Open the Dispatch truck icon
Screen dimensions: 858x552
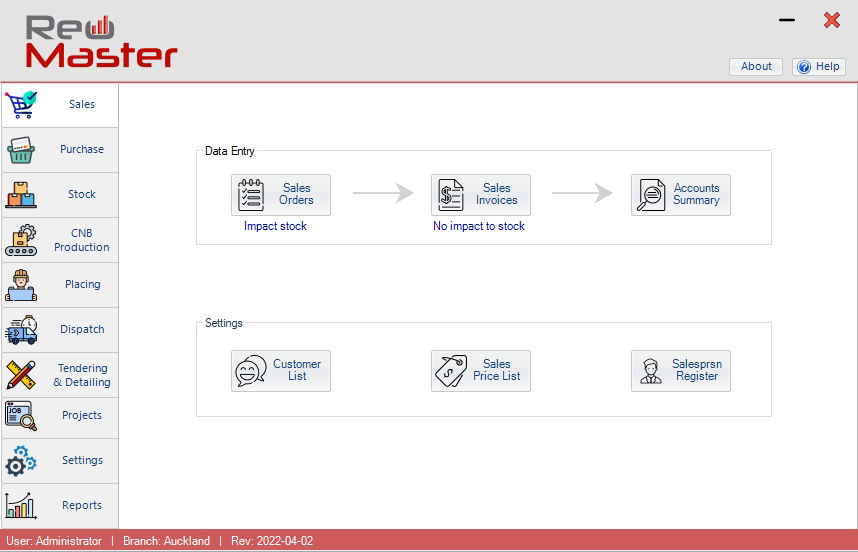(21, 330)
